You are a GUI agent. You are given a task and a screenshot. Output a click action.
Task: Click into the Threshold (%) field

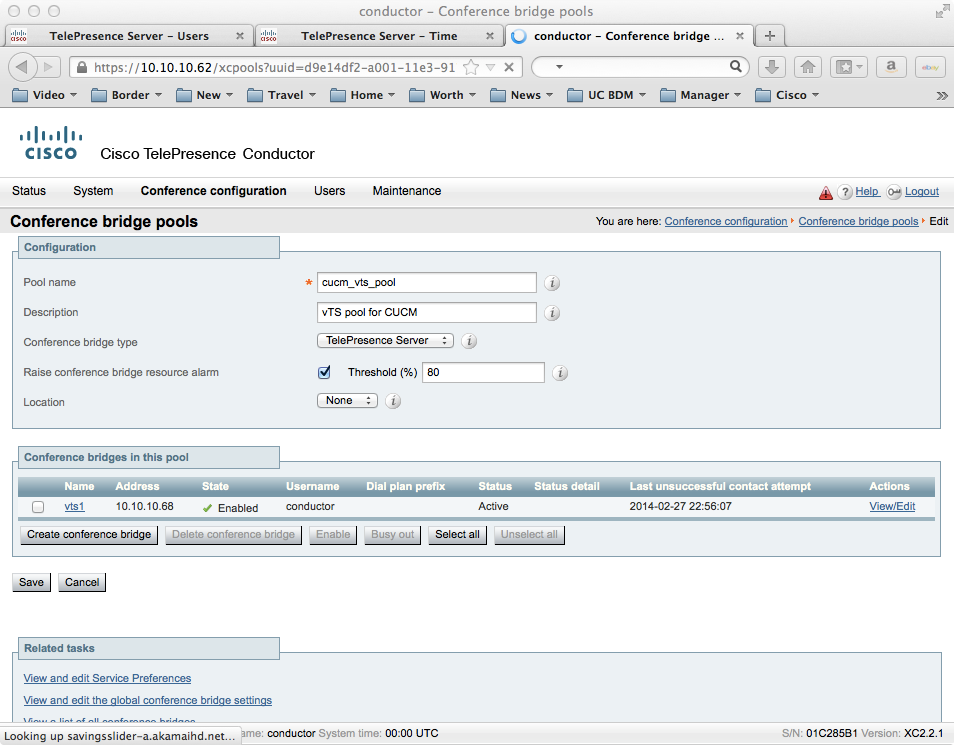[x=483, y=372]
